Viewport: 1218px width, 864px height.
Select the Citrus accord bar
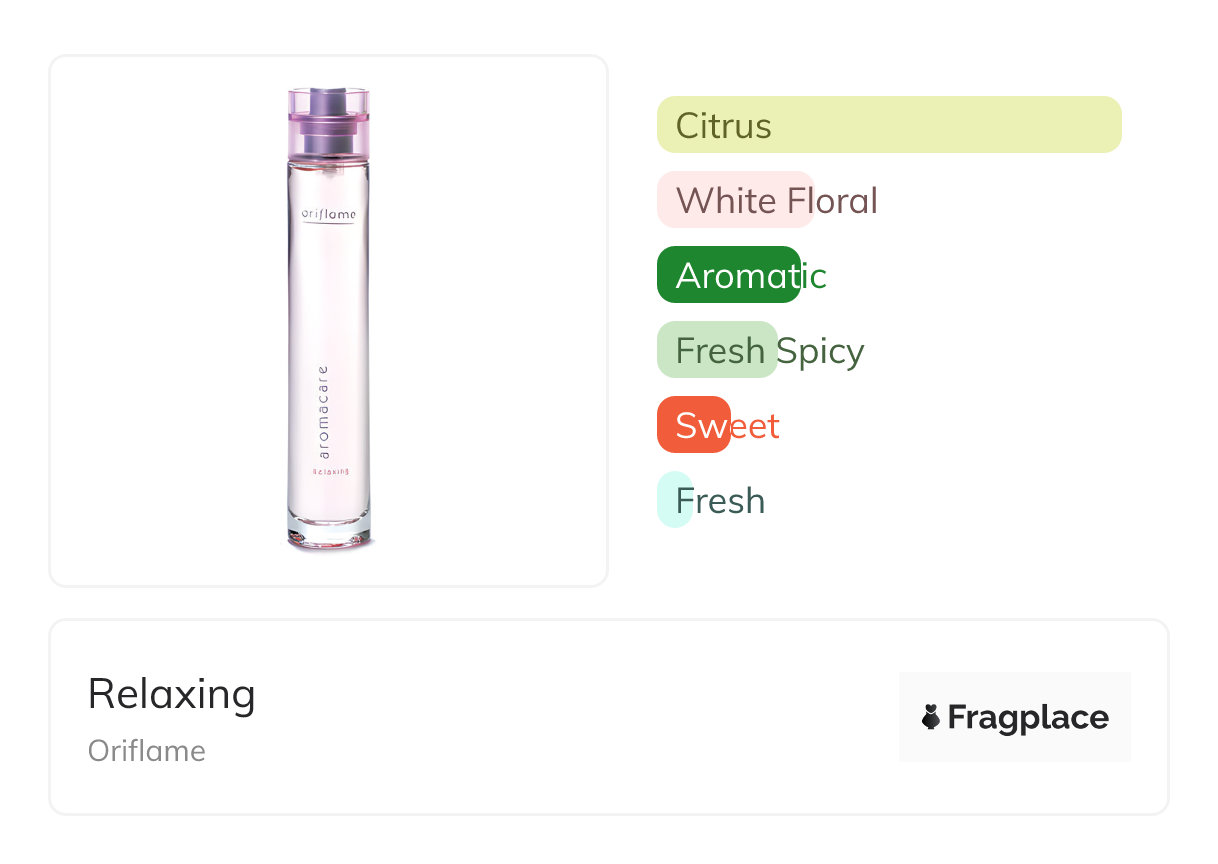tap(888, 125)
